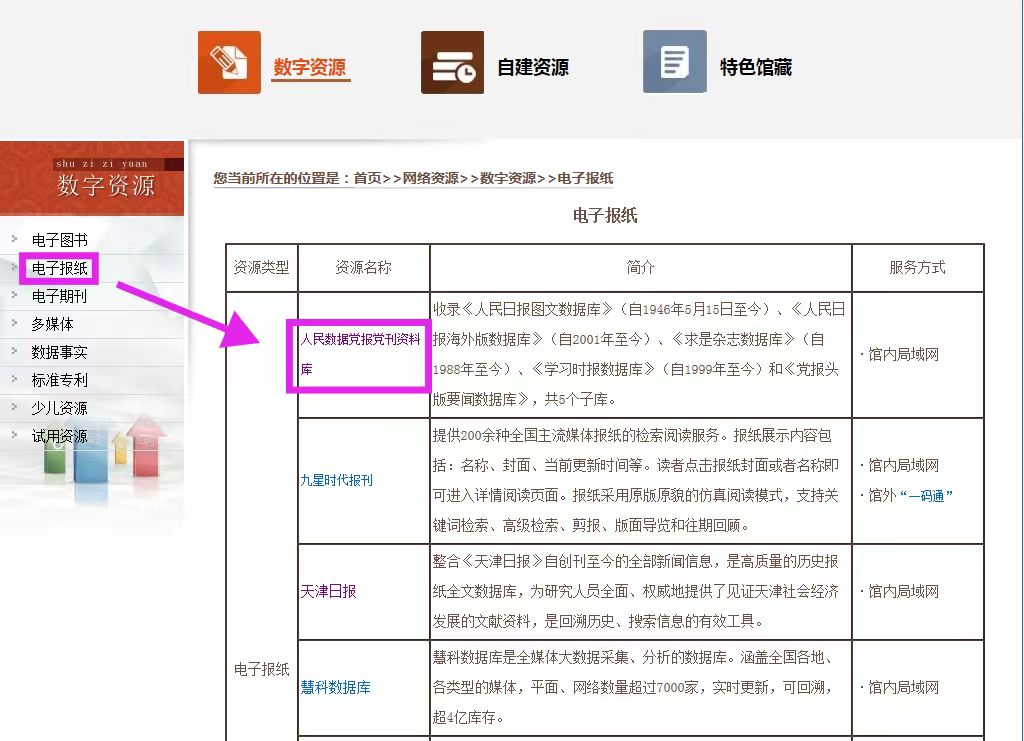Click the 首页 breadcrumb link
1024x741 pixels.
click(367, 179)
